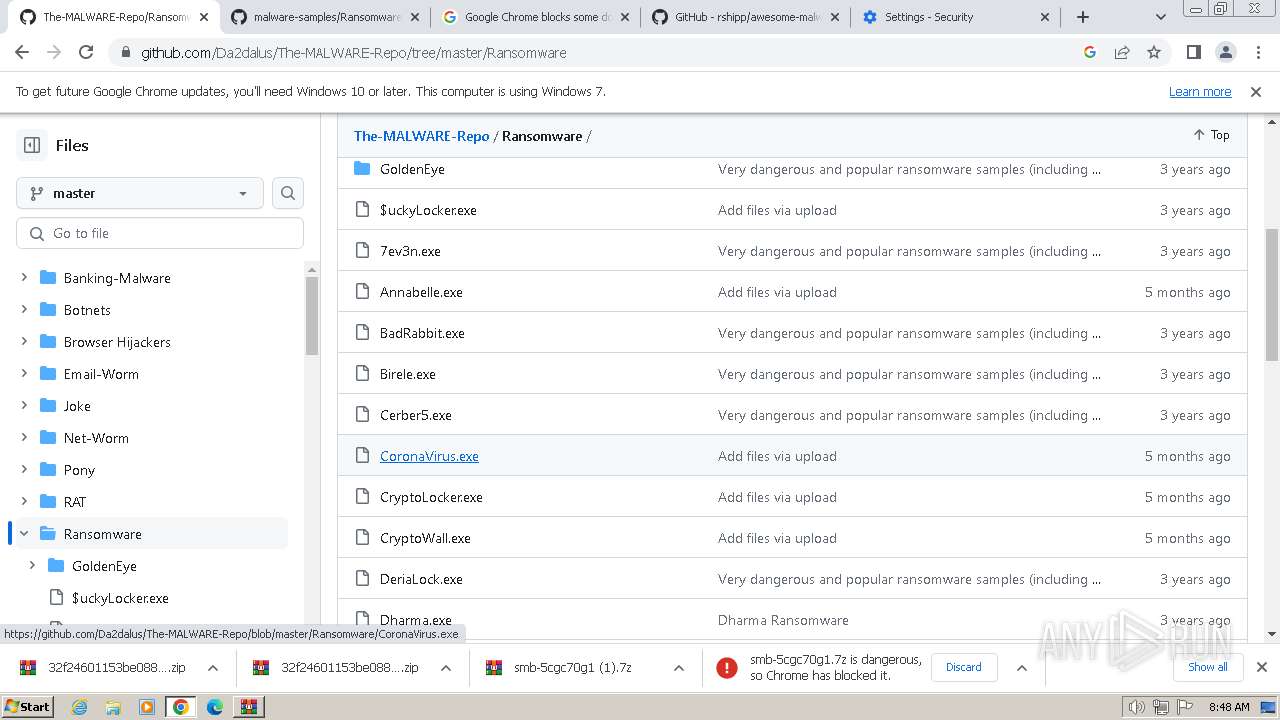Click the search files magnifier button
Viewport: 1280px width, 720px height.
288,193
